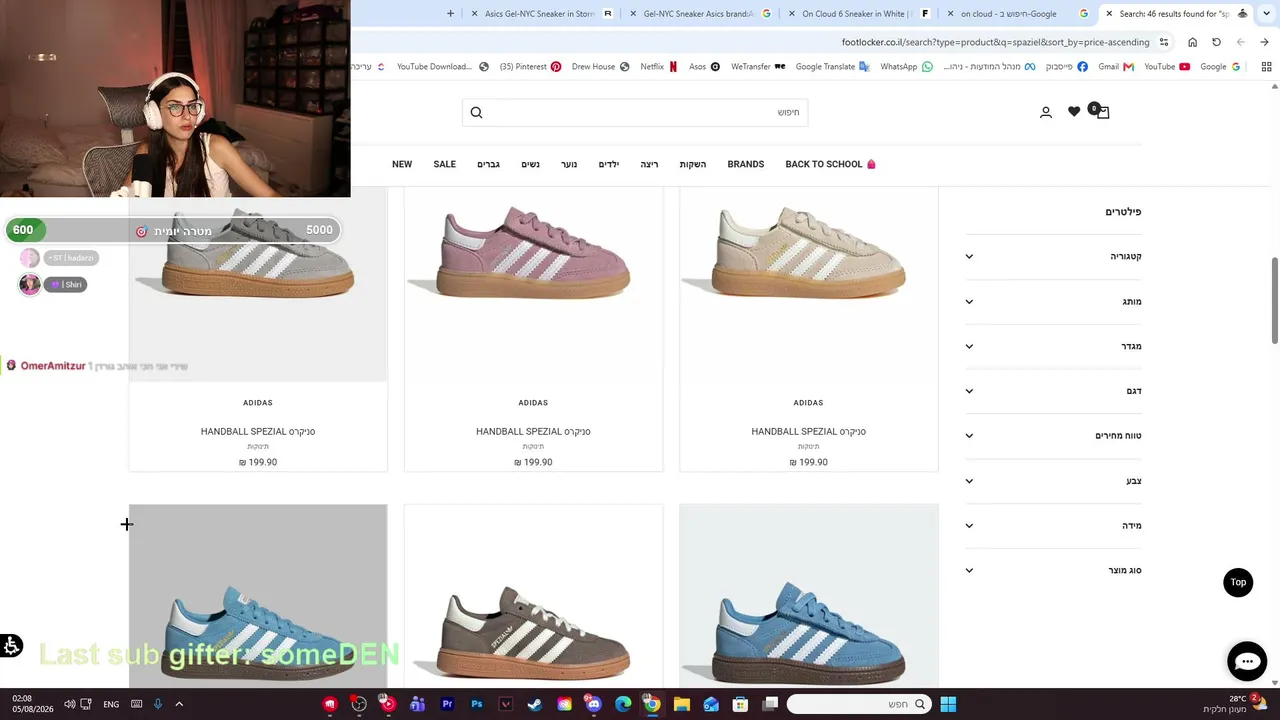Image resolution: width=1280 pixels, height=720 pixels.
Task: Open the volume control in system tray
Action: tap(69, 704)
